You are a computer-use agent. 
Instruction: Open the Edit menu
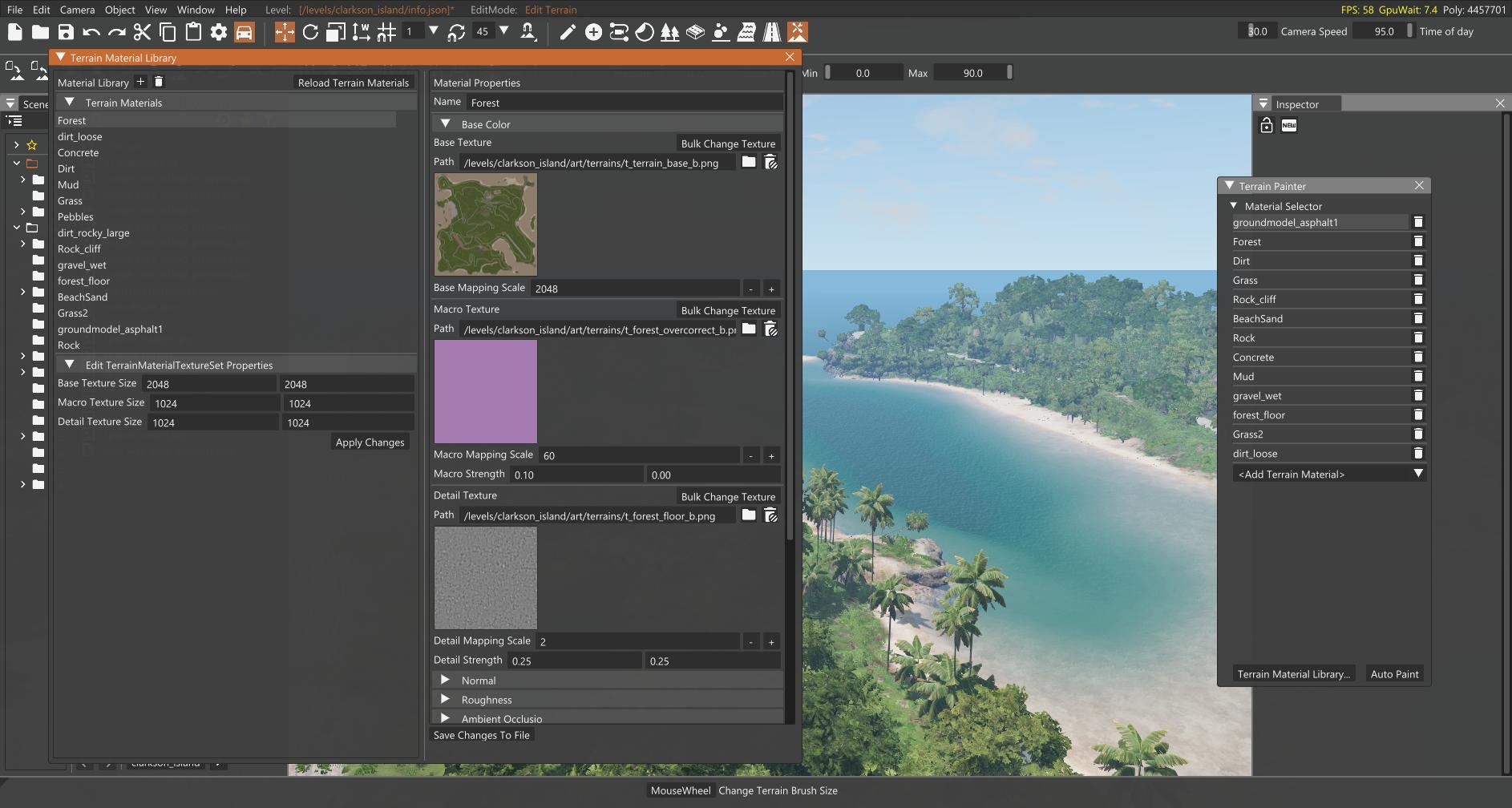42,10
